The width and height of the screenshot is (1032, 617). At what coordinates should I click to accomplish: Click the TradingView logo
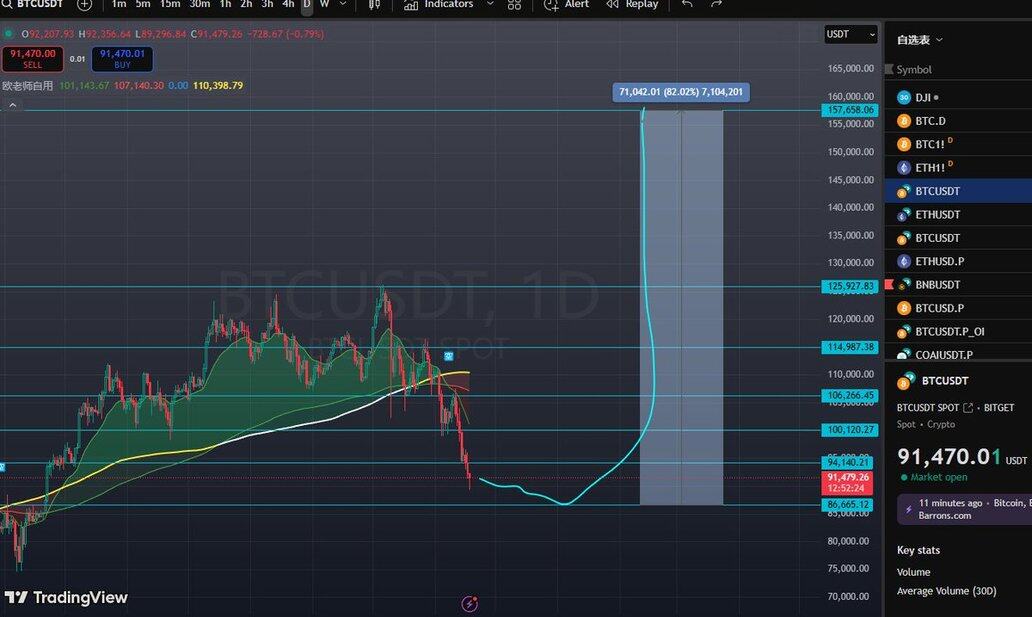[x=66, y=597]
